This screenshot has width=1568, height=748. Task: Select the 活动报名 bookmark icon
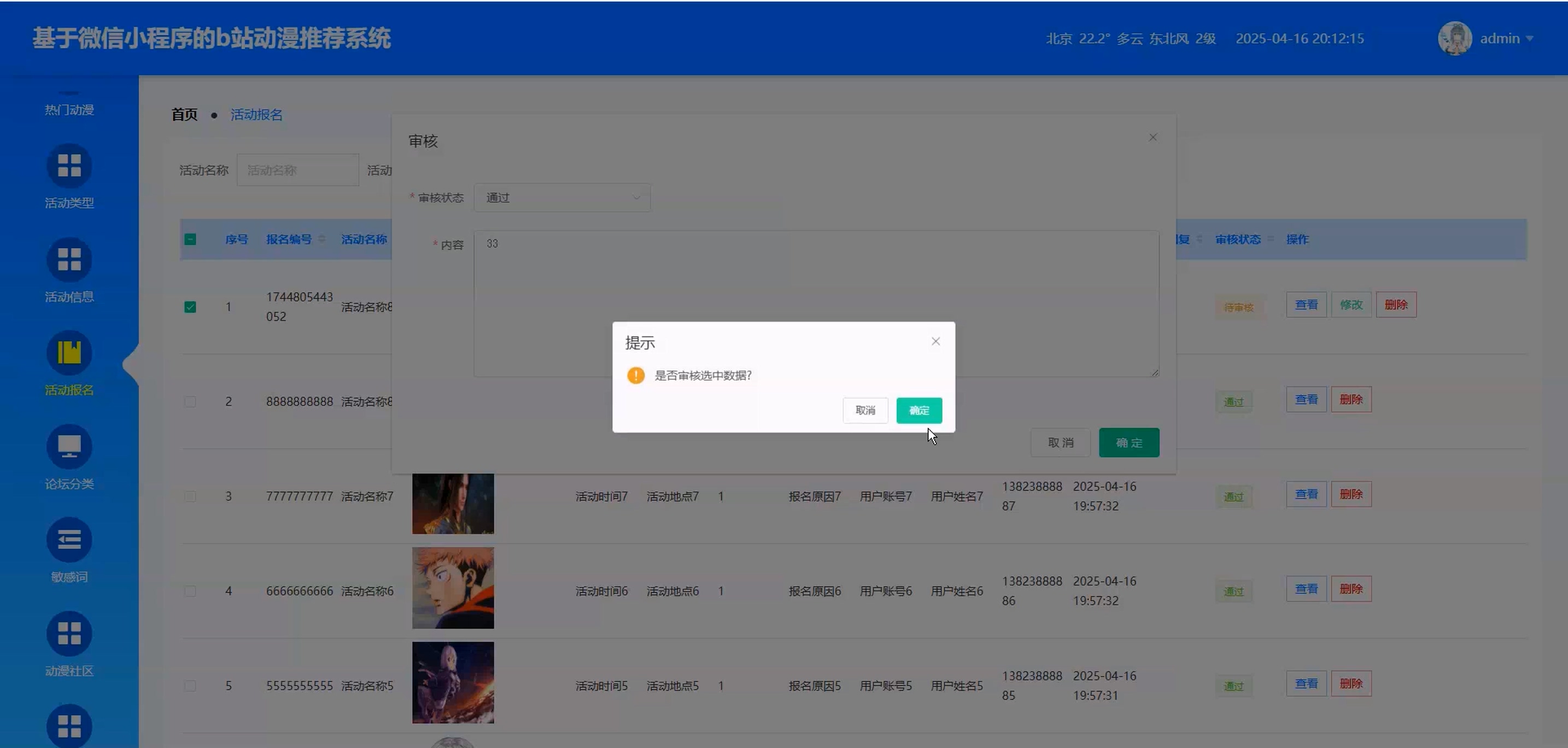click(x=69, y=352)
